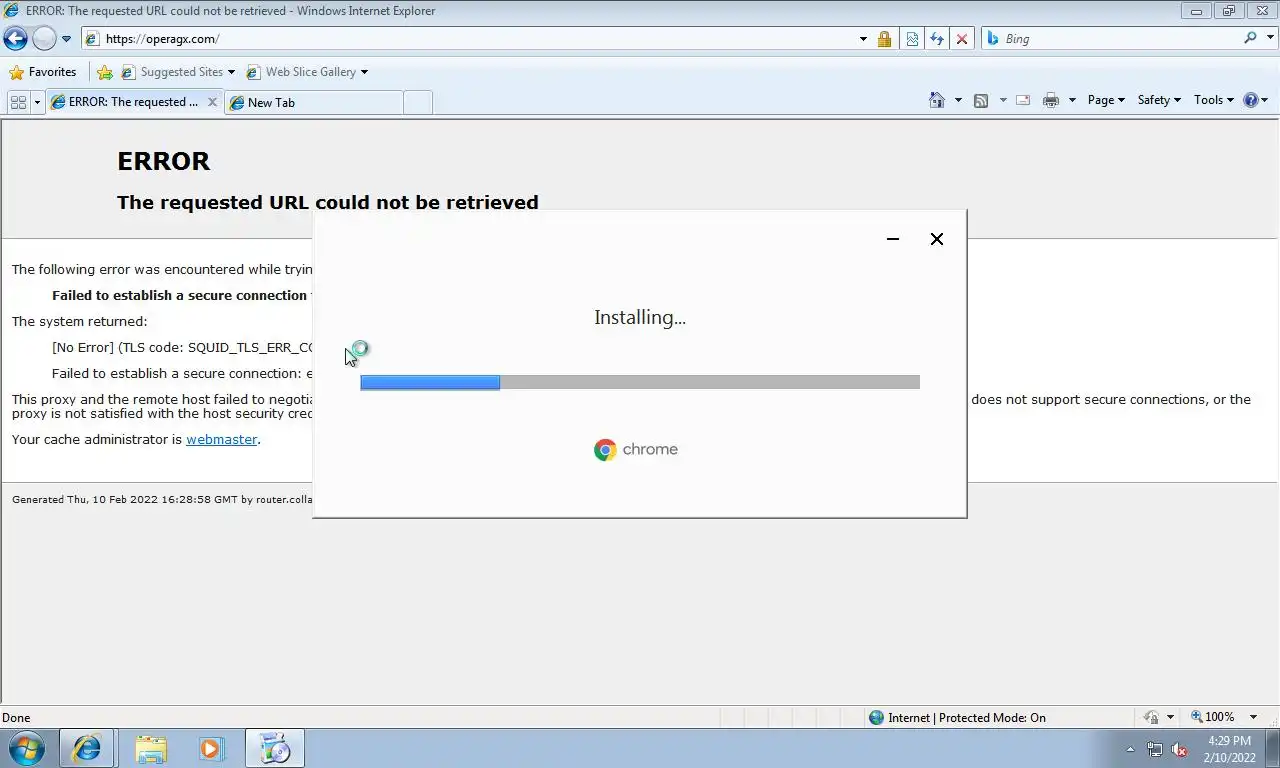The width and height of the screenshot is (1280, 768).
Task: Show hidden tray icons arrow
Action: click(1131, 749)
